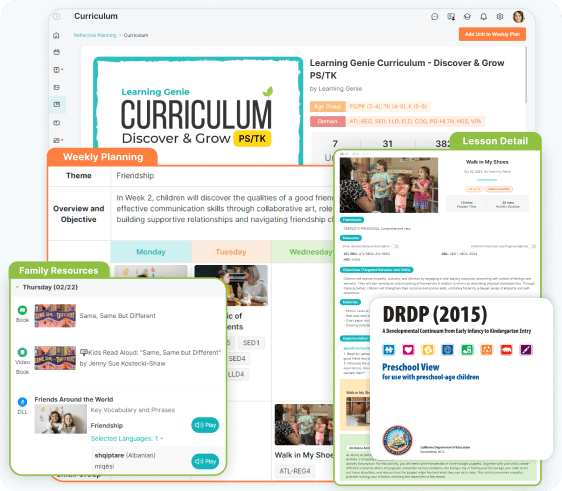Image resolution: width=562 pixels, height=491 pixels.
Task: Go to home via sidebar house icon
Action: tap(56, 35)
